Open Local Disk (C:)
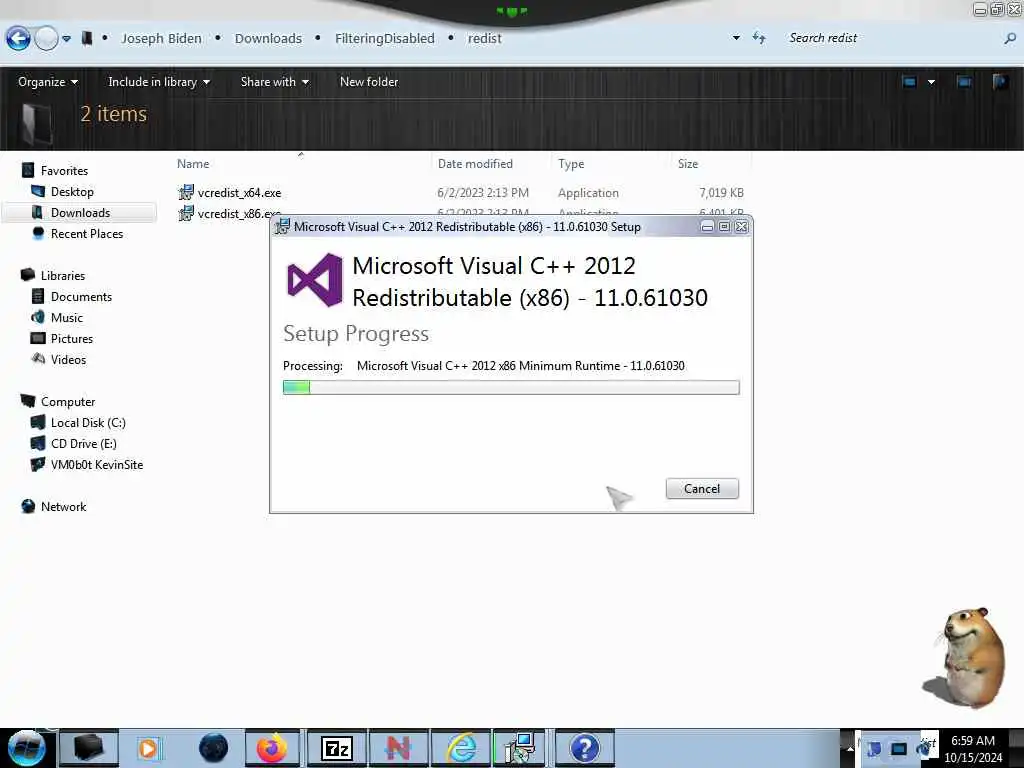This screenshot has height=768, width=1024. click(88, 423)
